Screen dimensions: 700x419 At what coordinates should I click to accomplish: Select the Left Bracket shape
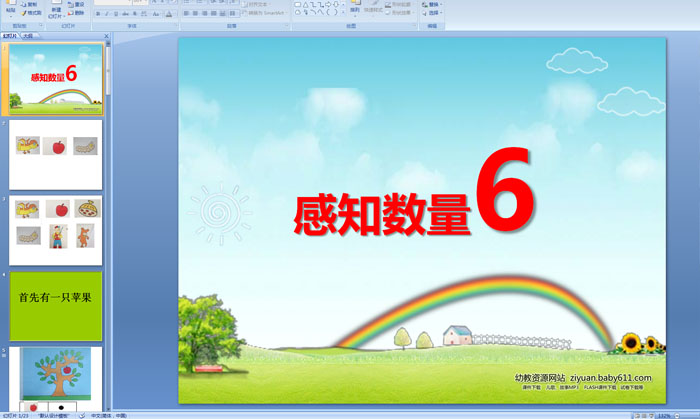pyautogui.click(x=328, y=12)
